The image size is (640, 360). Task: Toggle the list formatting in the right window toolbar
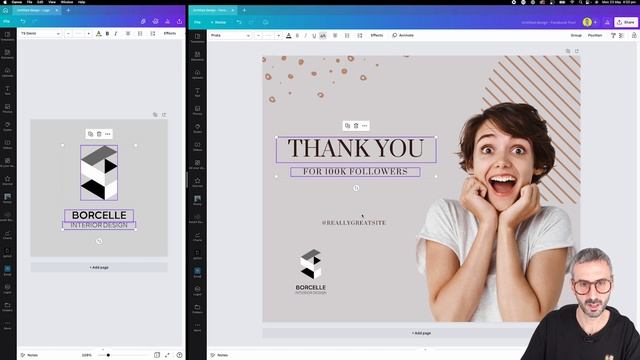(x=347, y=36)
